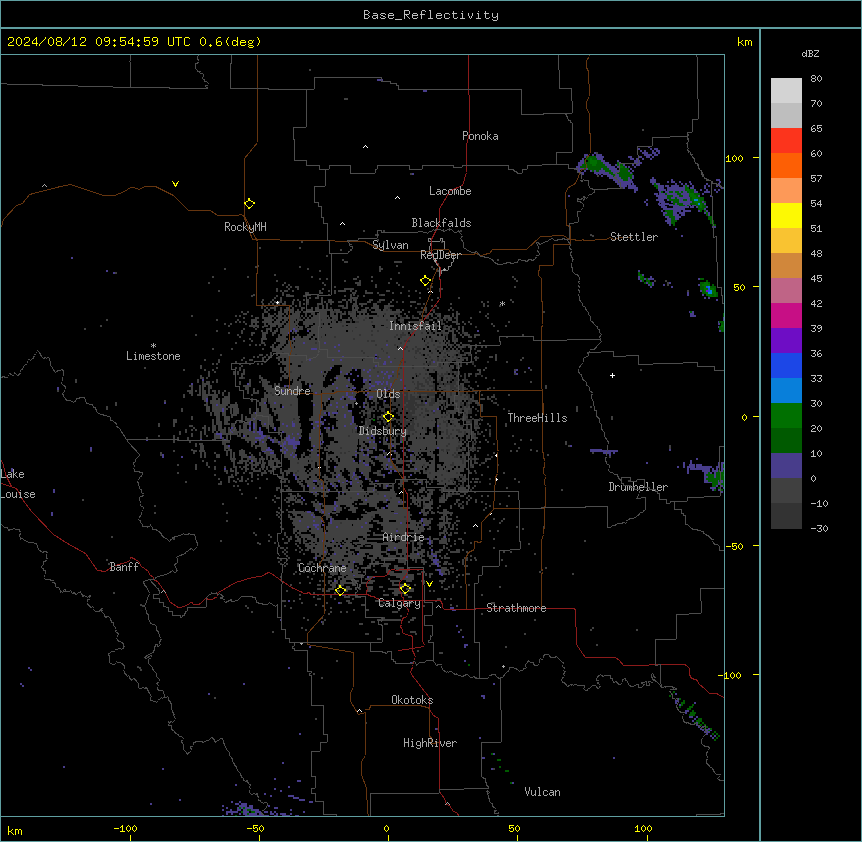Image resolution: width=862 pixels, height=842 pixels.
Task: Click the HighRiver label
Action: coord(430,743)
